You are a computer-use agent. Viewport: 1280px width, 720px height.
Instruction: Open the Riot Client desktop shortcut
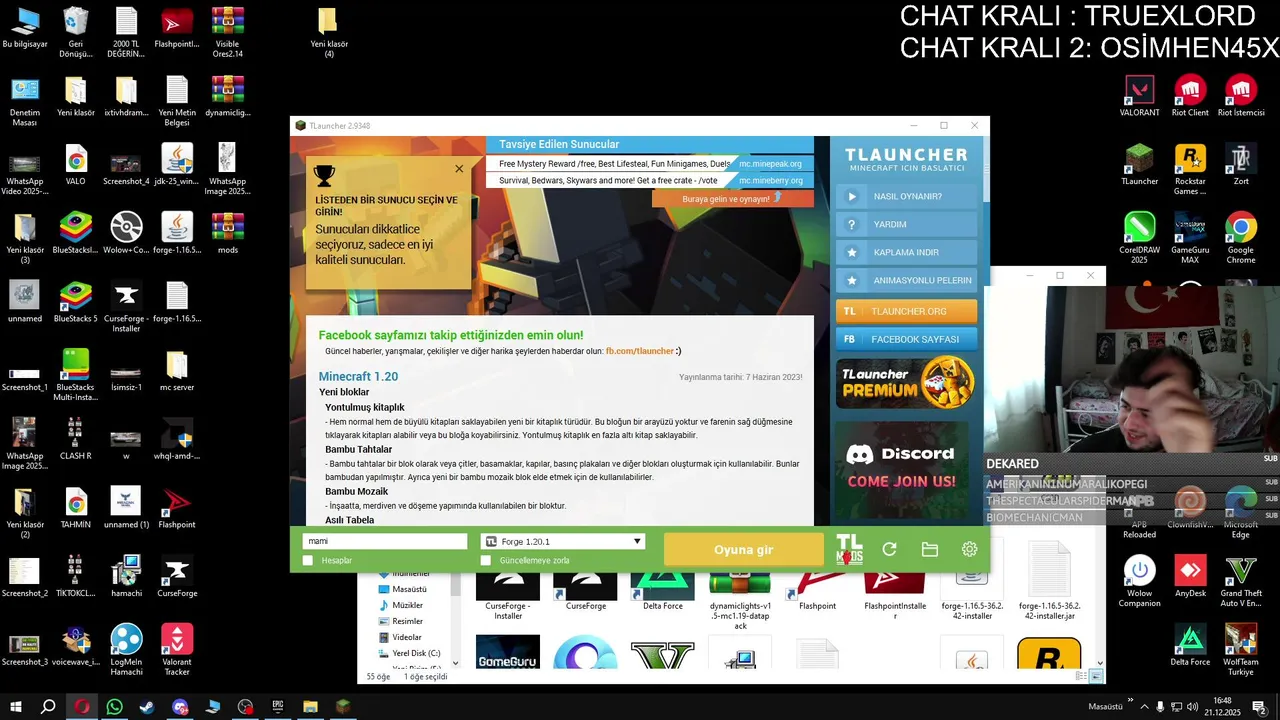click(x=1190, y=97)
